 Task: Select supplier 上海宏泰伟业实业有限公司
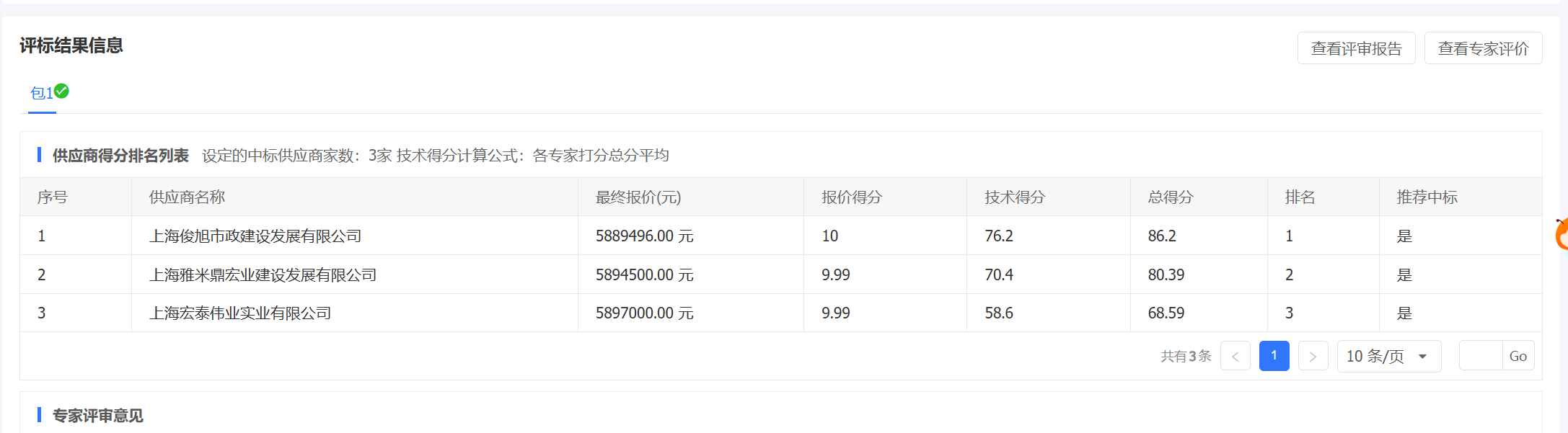[240, 313]
